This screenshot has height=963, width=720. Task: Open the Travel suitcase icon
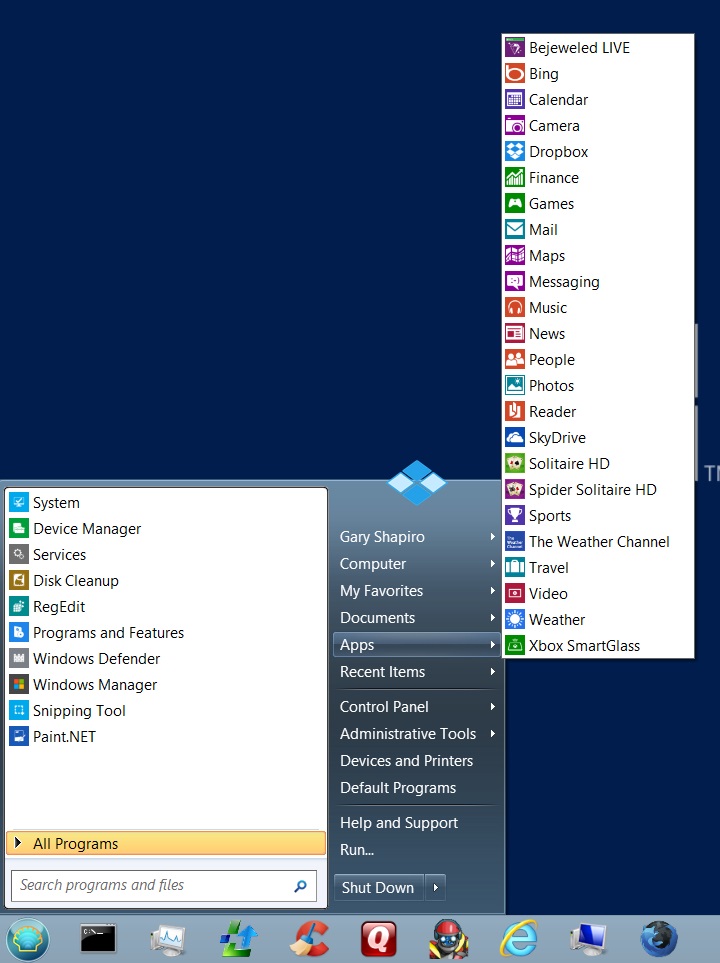point(515,567)
